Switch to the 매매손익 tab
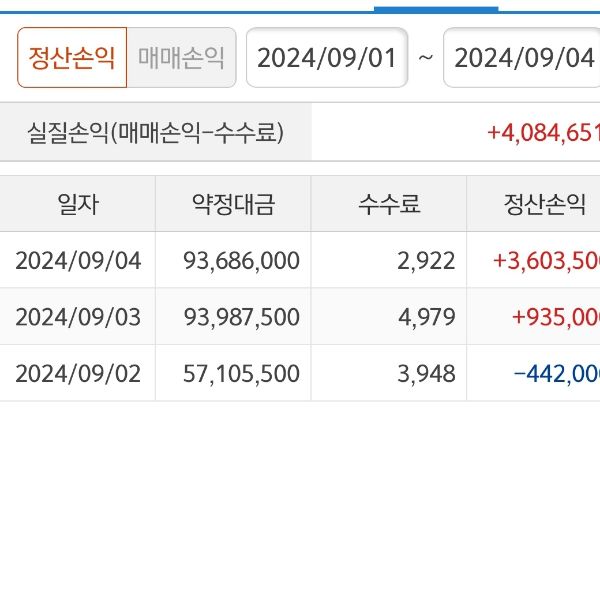Screen dimensions: 600x600 tap(181, 57)
